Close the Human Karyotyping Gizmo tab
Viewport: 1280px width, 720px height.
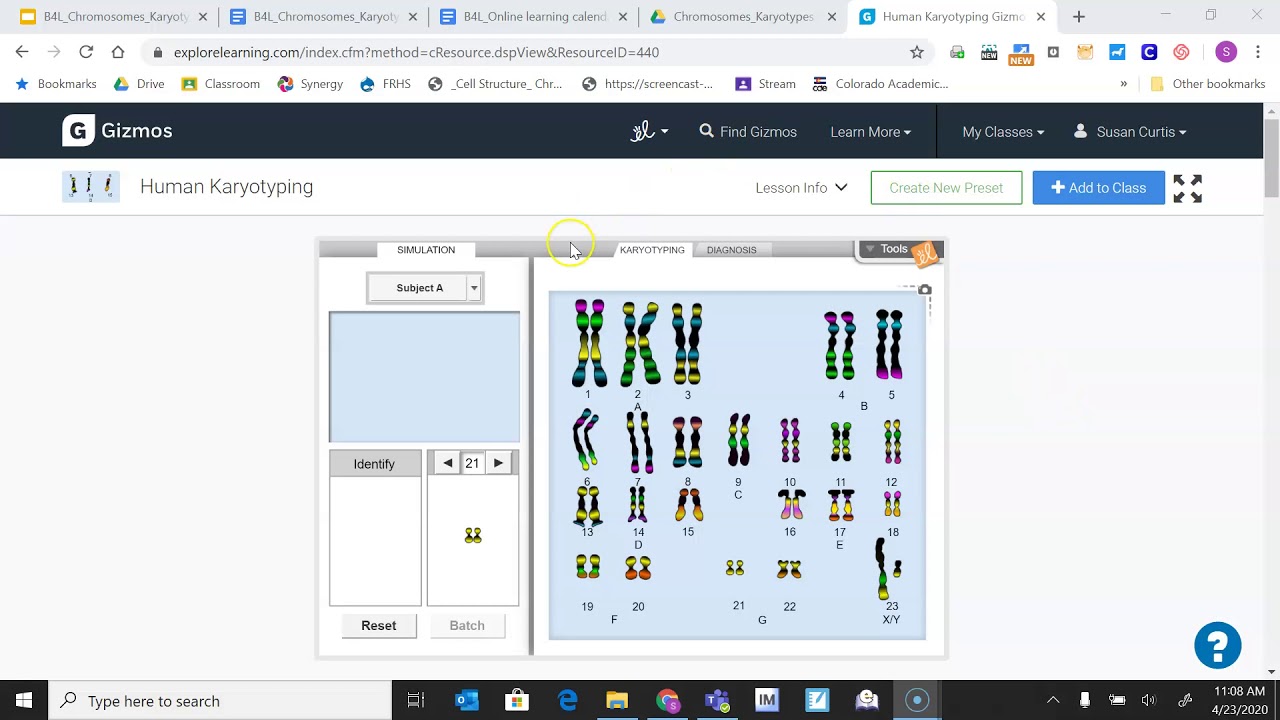1040,17
